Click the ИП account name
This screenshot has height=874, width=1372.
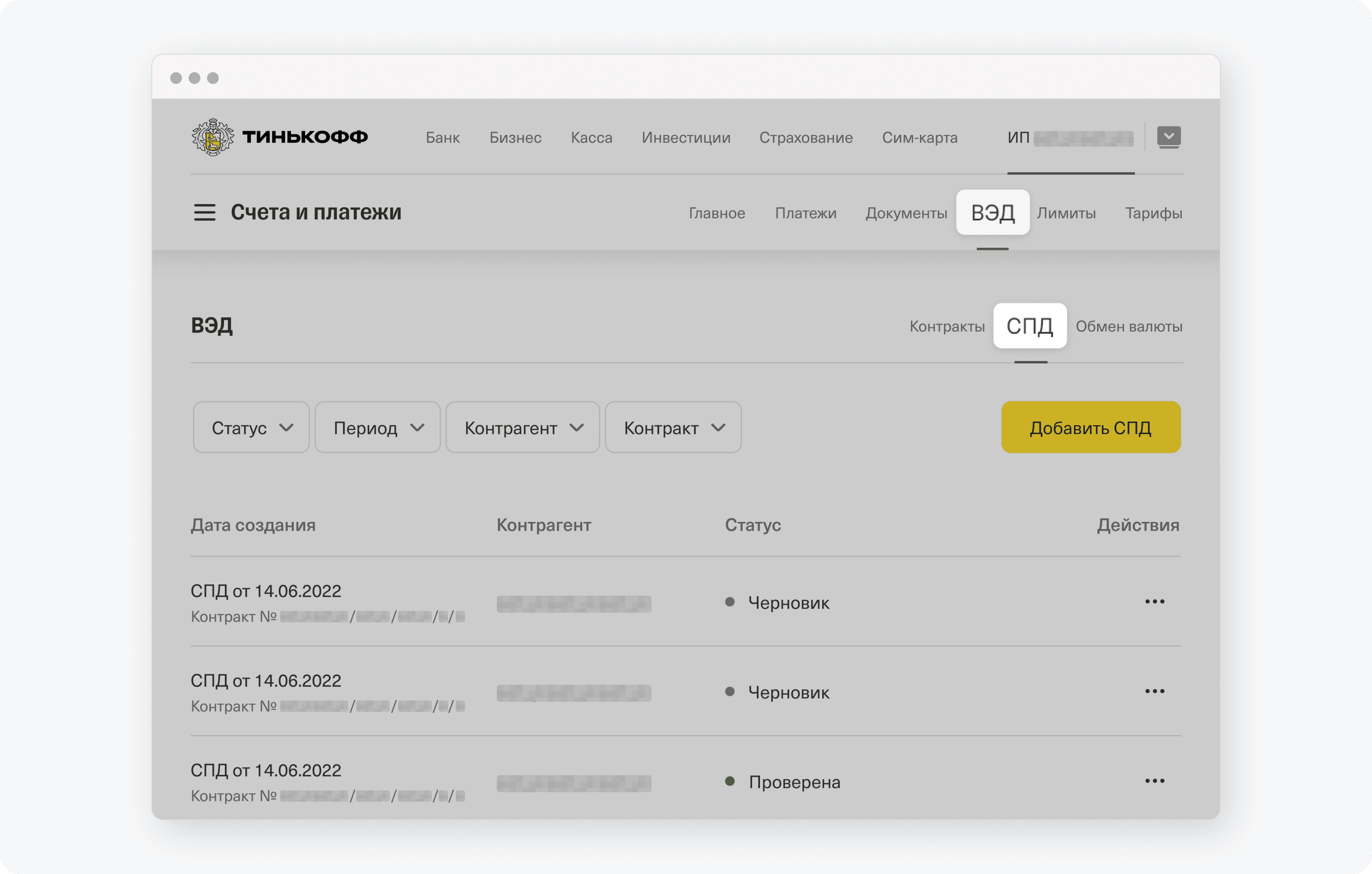pyautogui.click(x=1070, y=138)
